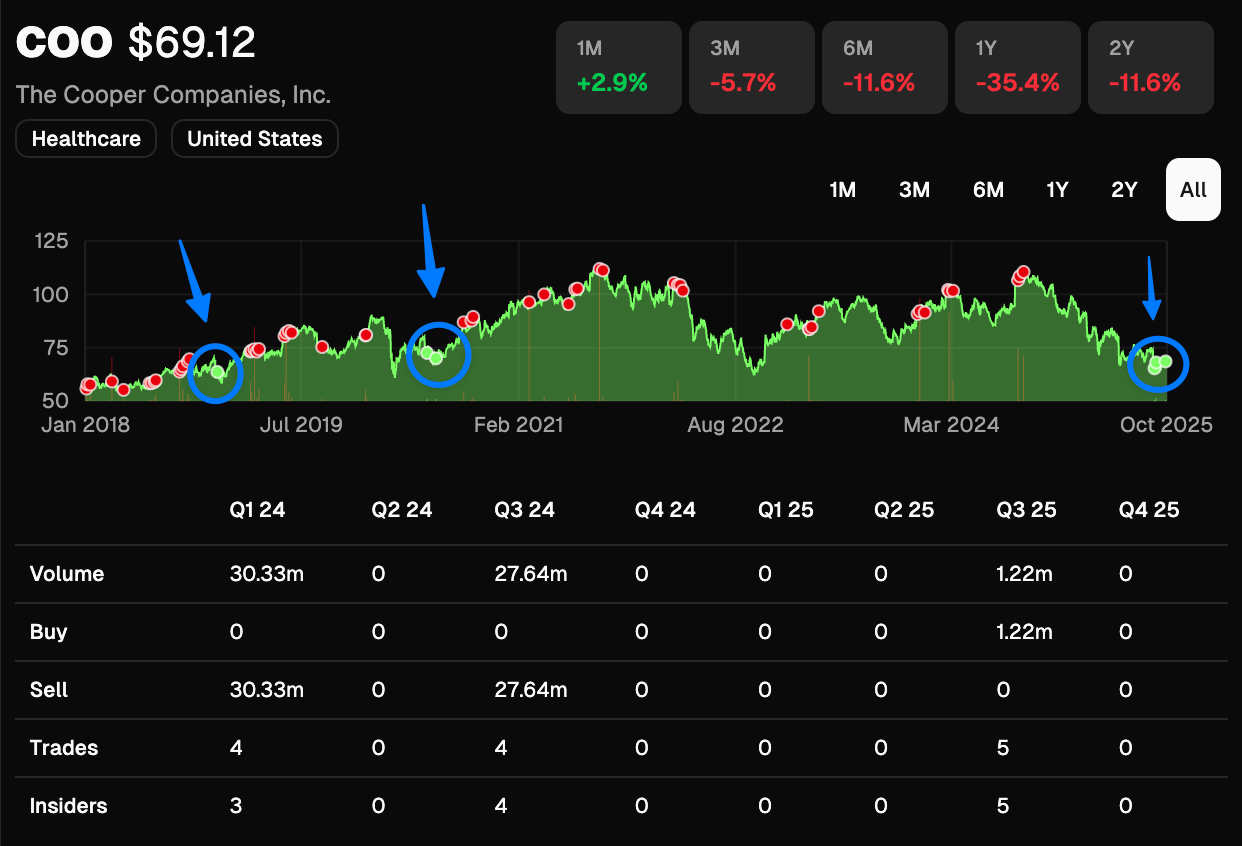This screenshot has width=1242, height=846.
Task: Select the 6M chart range button
Action: [x=988, y=190]
